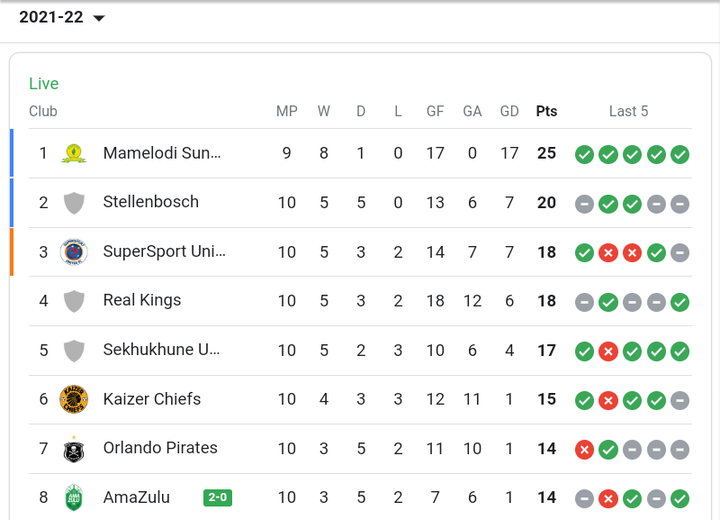Screen dimensions: 720x520
Task: Open the 2021-22 season dropdown
Action: [62, 17]
